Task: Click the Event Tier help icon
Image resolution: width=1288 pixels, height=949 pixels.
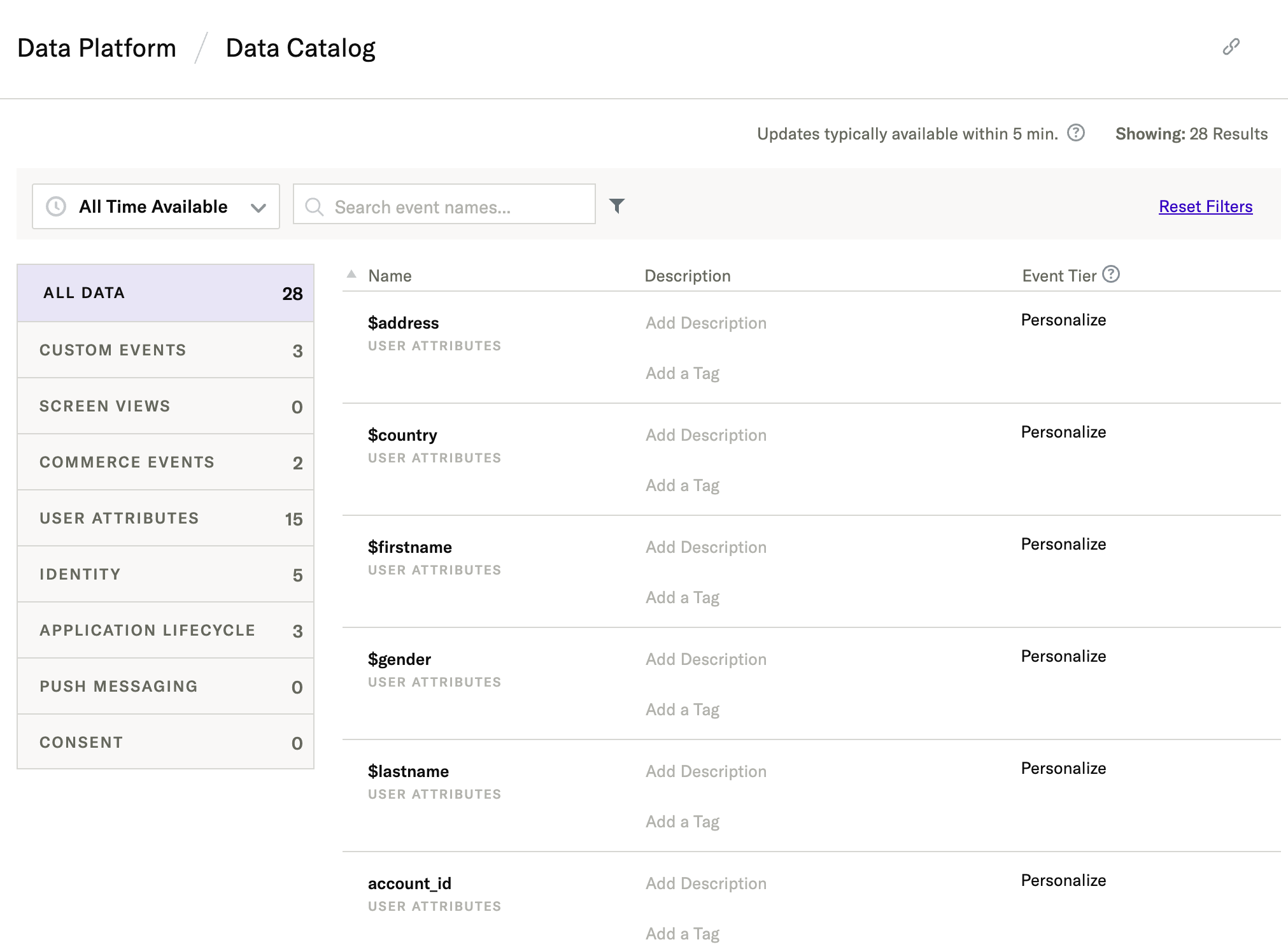Action: (x=1111, y=274)
